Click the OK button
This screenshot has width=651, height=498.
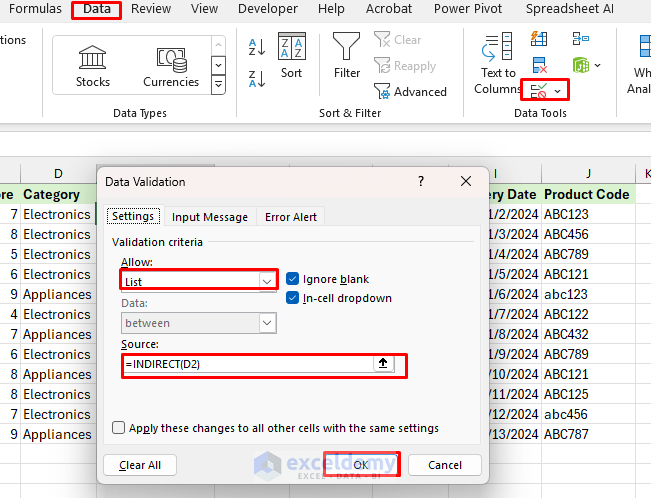click(x=361, y=464)
